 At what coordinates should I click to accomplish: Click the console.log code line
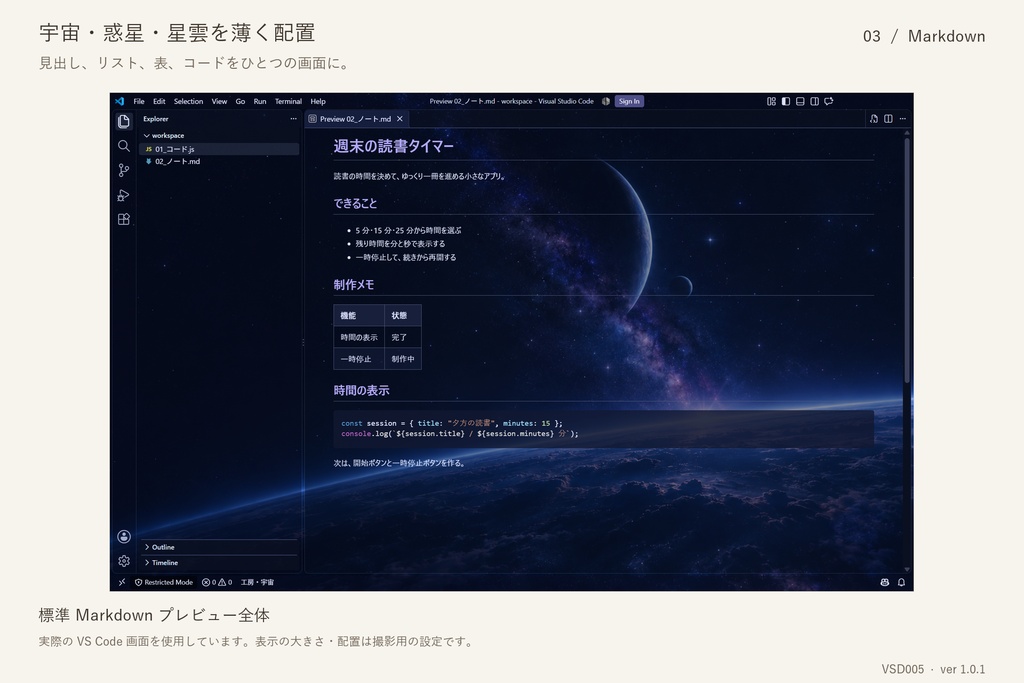point(460,434)
